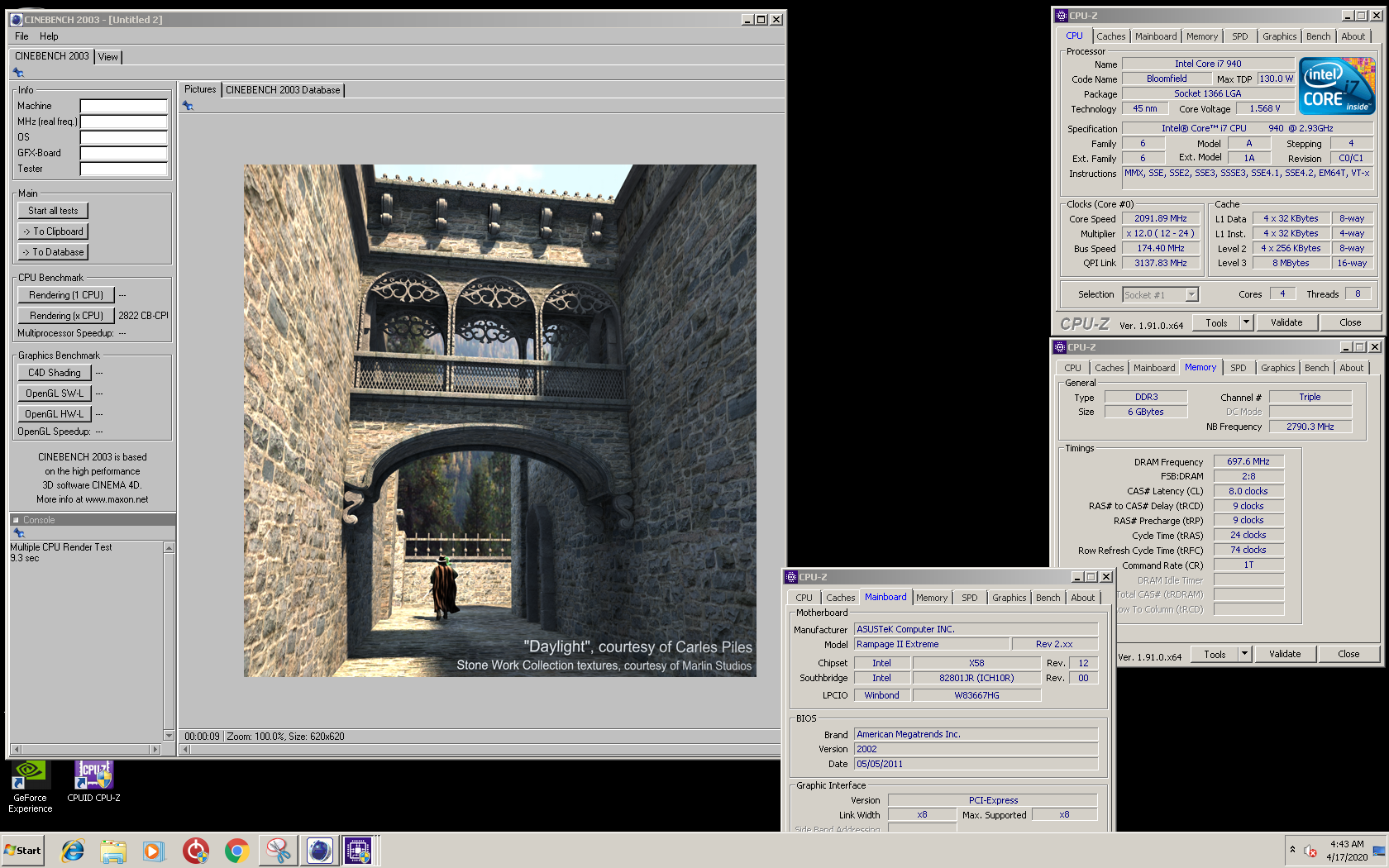Run the OpenGL HW-L benchmark
Screen dimensions: 1389x868
[55, 414]
